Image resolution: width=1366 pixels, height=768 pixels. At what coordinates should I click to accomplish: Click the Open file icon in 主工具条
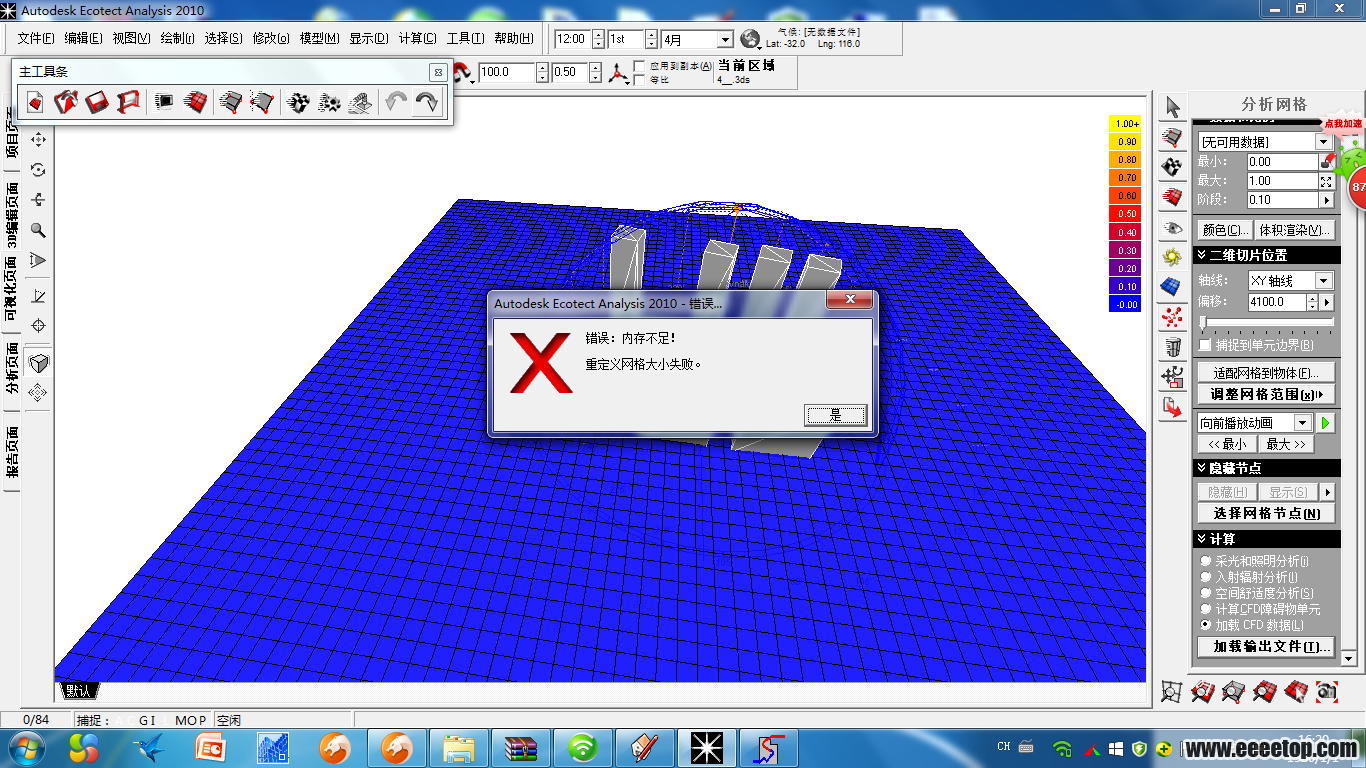[66, 101]
